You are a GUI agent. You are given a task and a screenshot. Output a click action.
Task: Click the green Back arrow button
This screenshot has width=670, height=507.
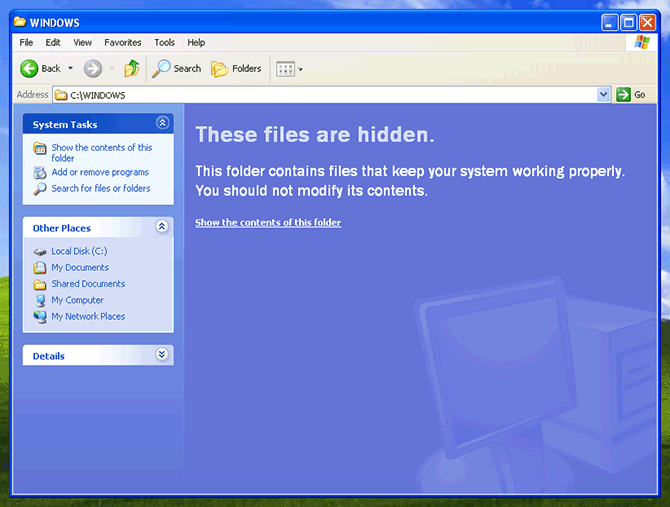click(29, 68)
